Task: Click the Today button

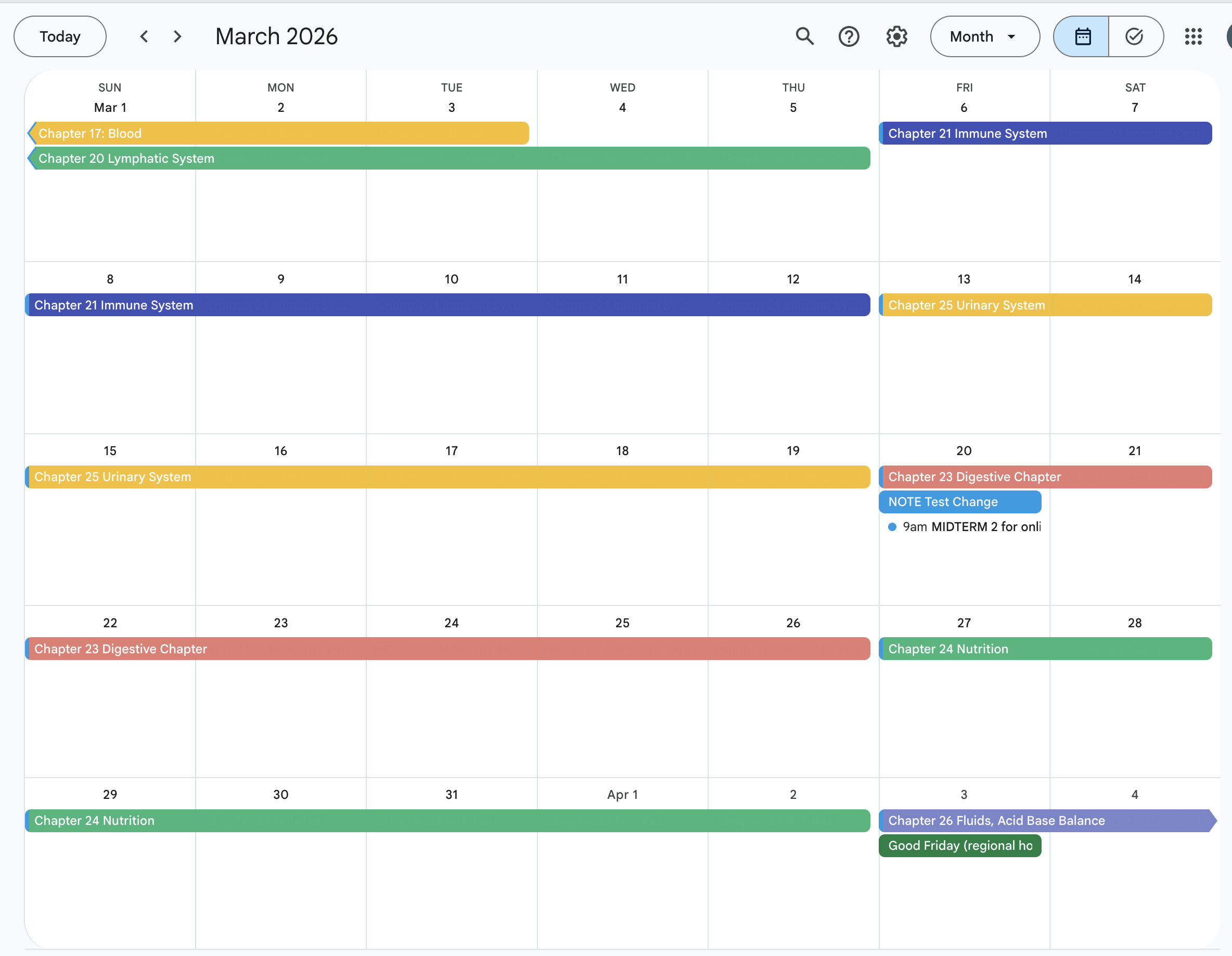Action: (59, 36)
